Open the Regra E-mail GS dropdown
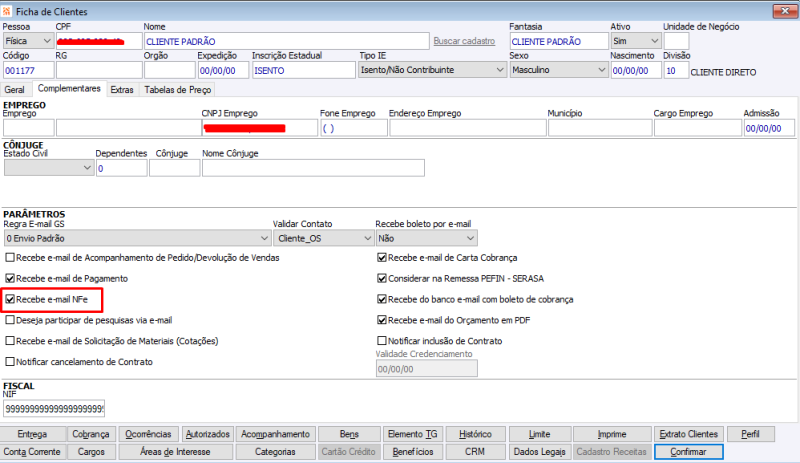This screenshot has height=463, width=800. tap(137, 238)
